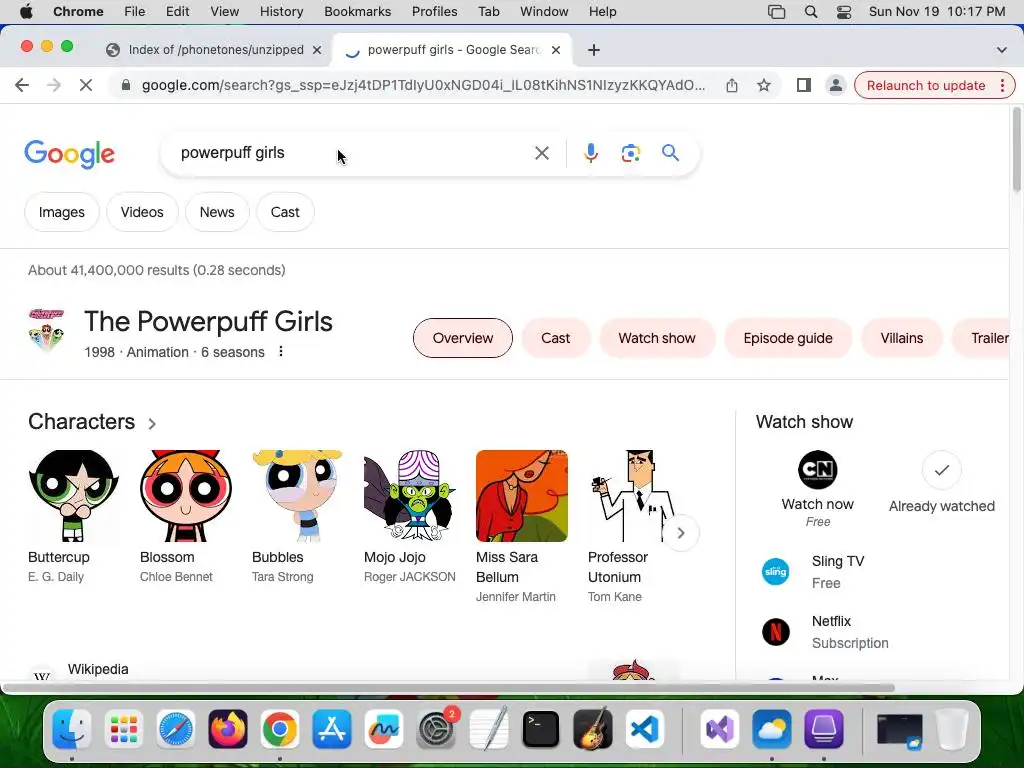Screen dimensions: 1024x768
Task: Select the Cast filter chip under search
Action: coord(285,212)
